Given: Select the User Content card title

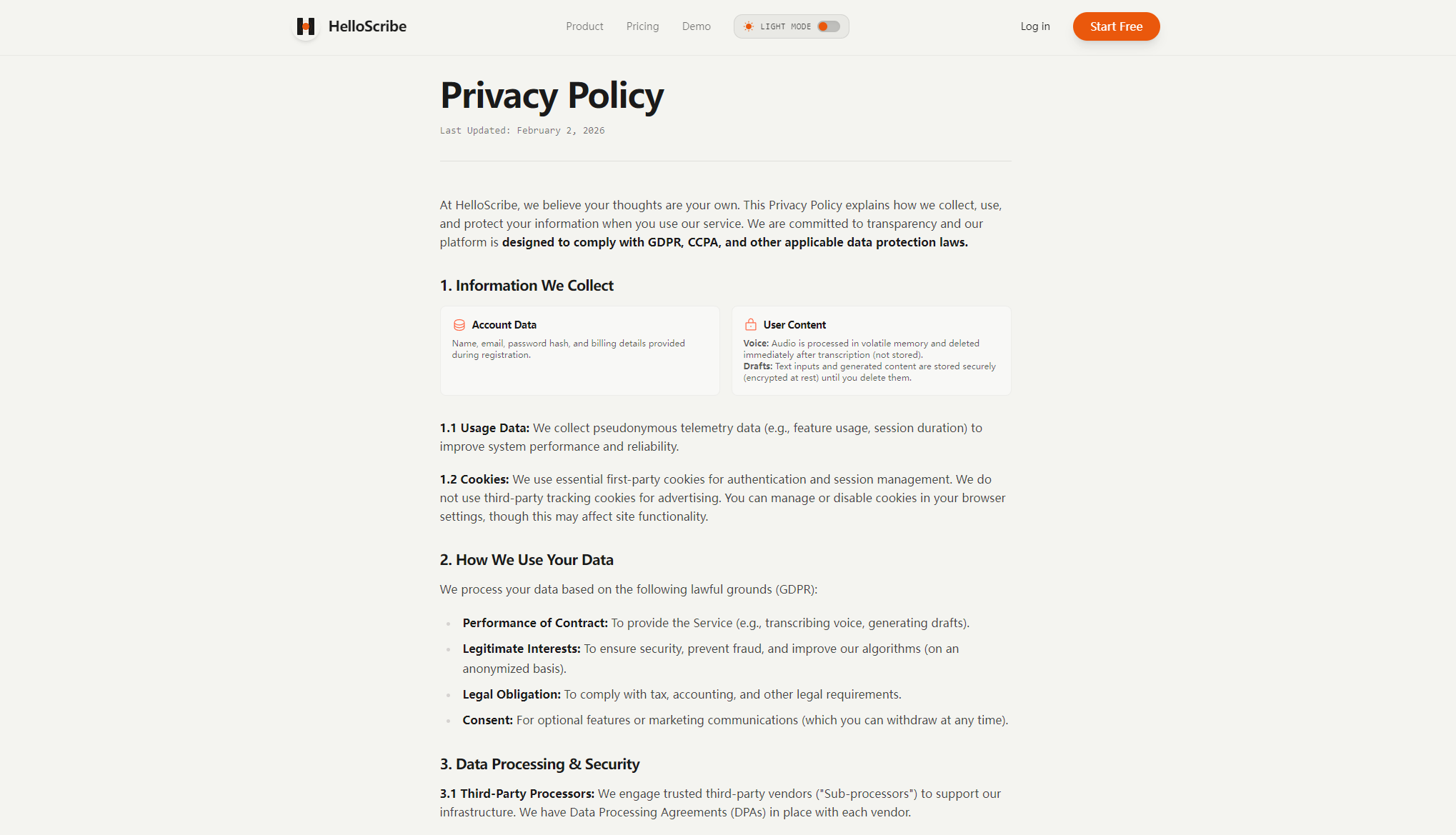Looking at the screenshot, I should pyautogui.click(x=794, y=325).
